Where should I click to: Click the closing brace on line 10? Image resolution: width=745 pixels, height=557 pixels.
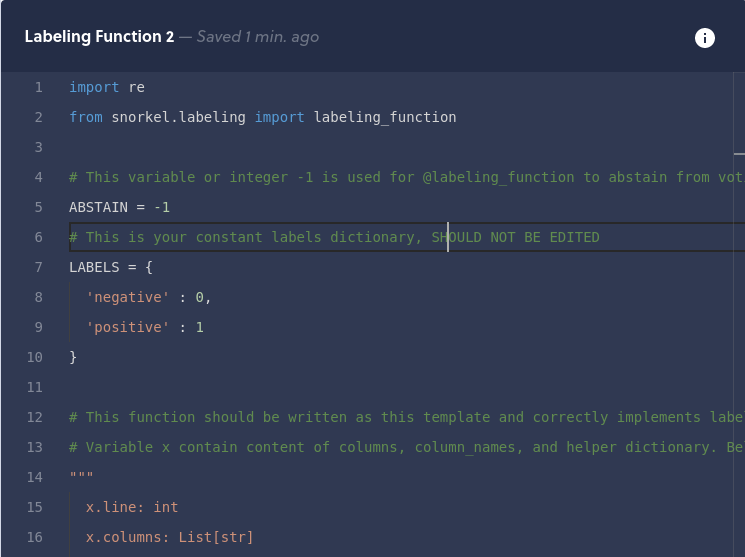pyautogui.click(x=73, y=357)
